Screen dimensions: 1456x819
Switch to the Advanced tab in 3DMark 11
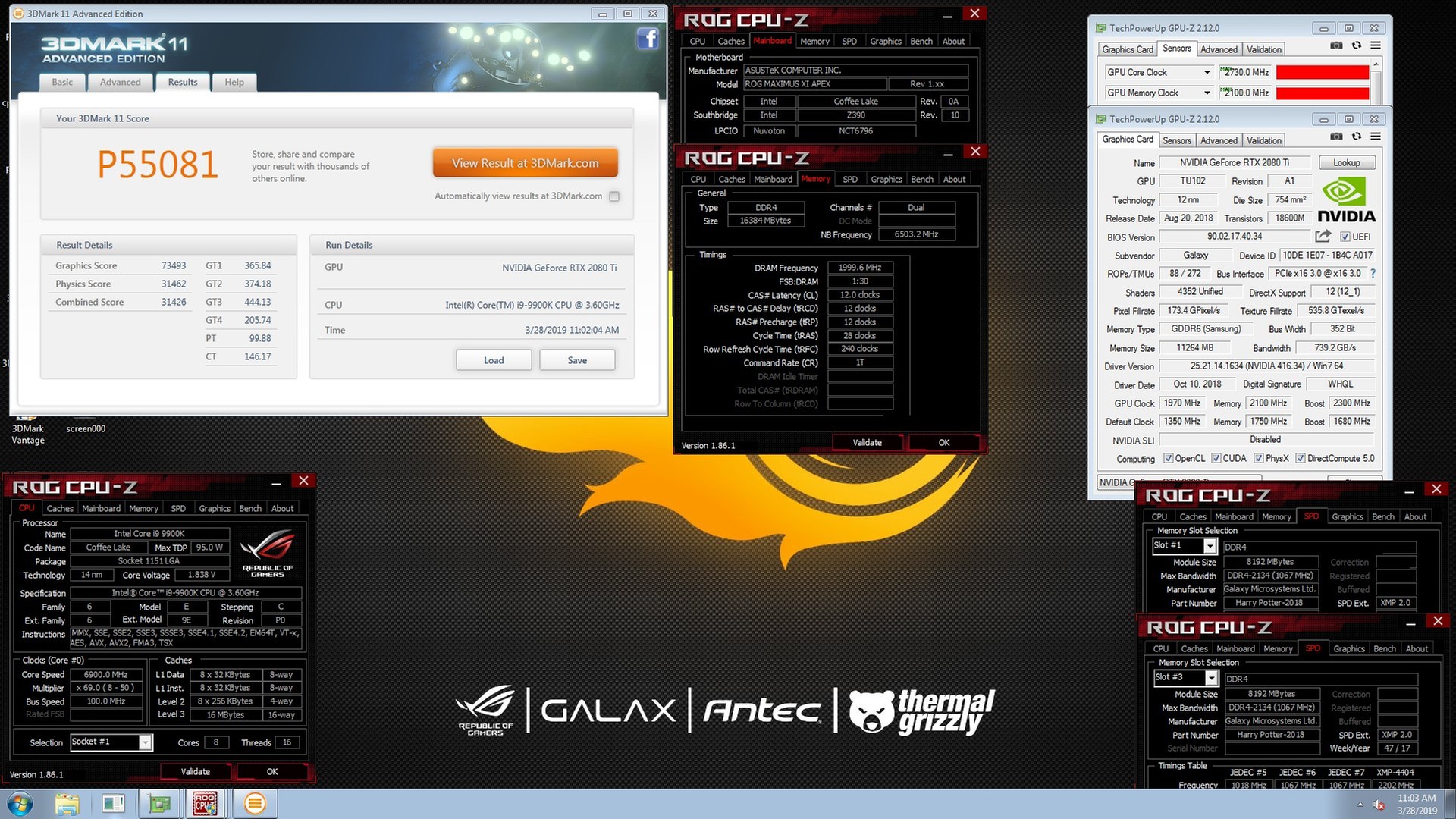click(x=120, y=82)
